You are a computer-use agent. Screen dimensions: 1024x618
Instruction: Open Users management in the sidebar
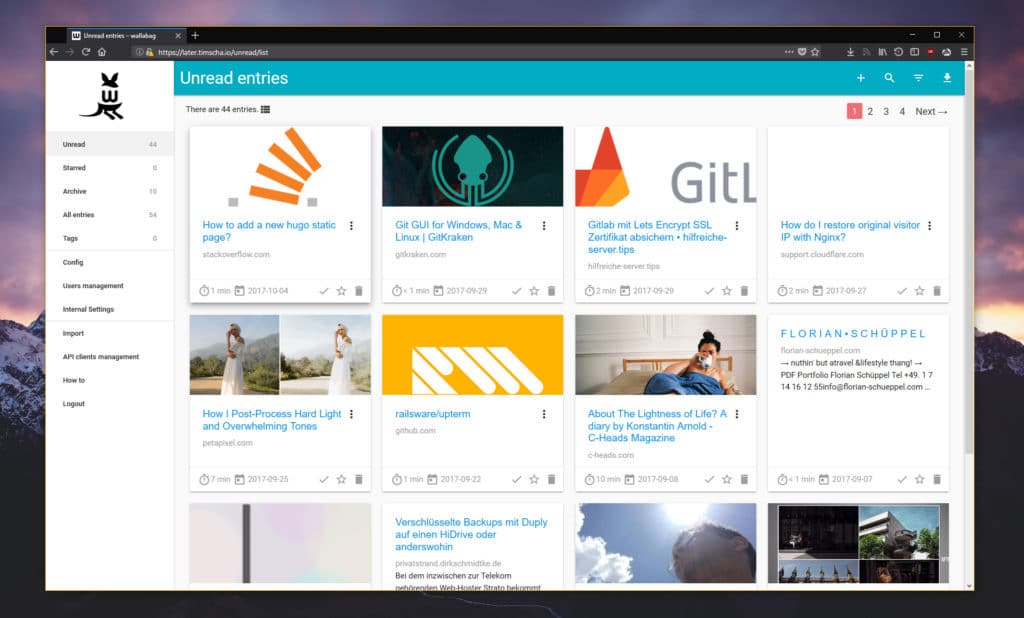110,285
